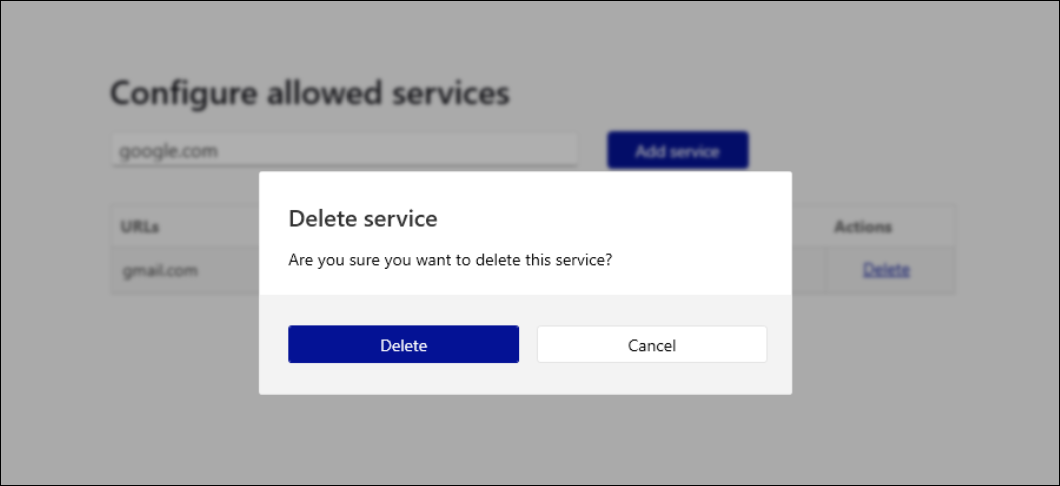Click the delete confirmation question text

pos(450,260)
